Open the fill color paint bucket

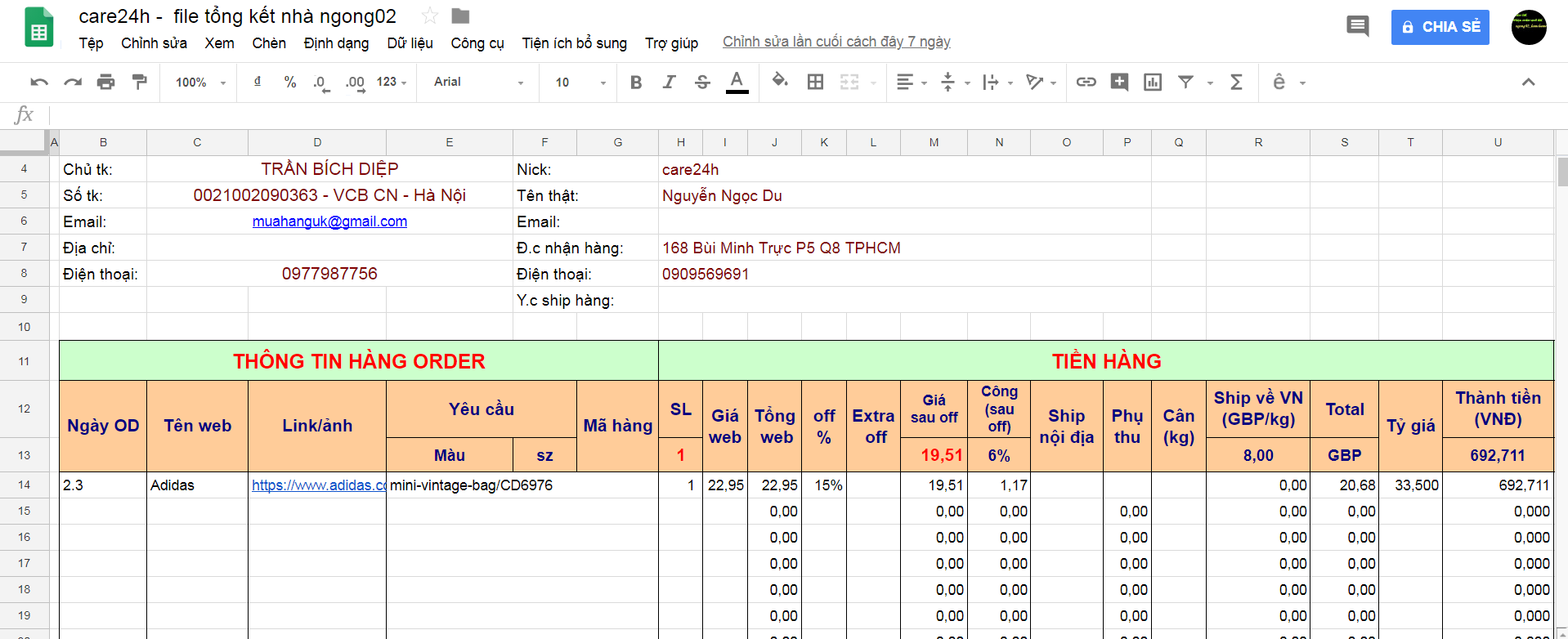[780, 81]
